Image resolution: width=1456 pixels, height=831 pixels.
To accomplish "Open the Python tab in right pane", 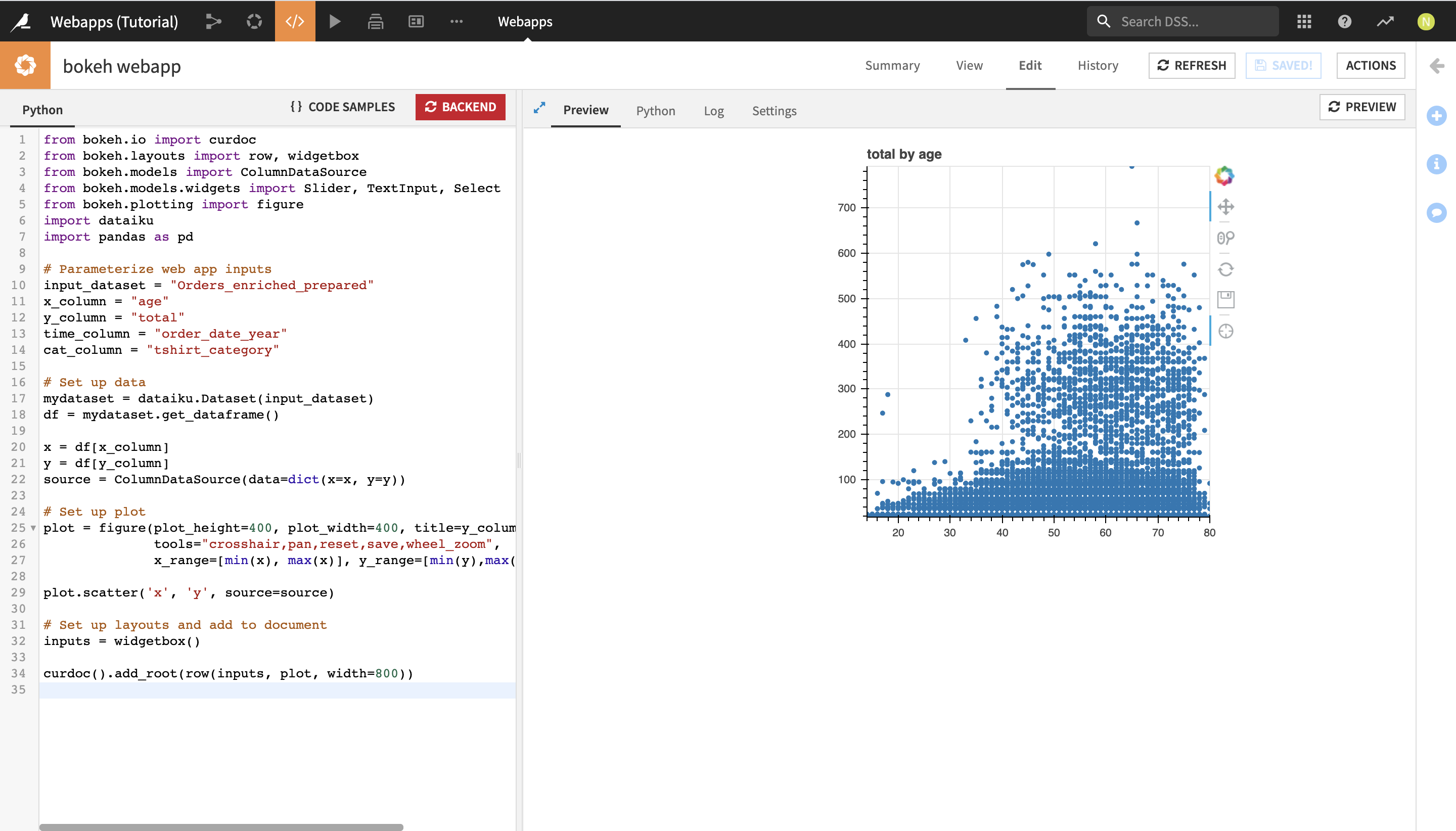I will click(656, 111).
